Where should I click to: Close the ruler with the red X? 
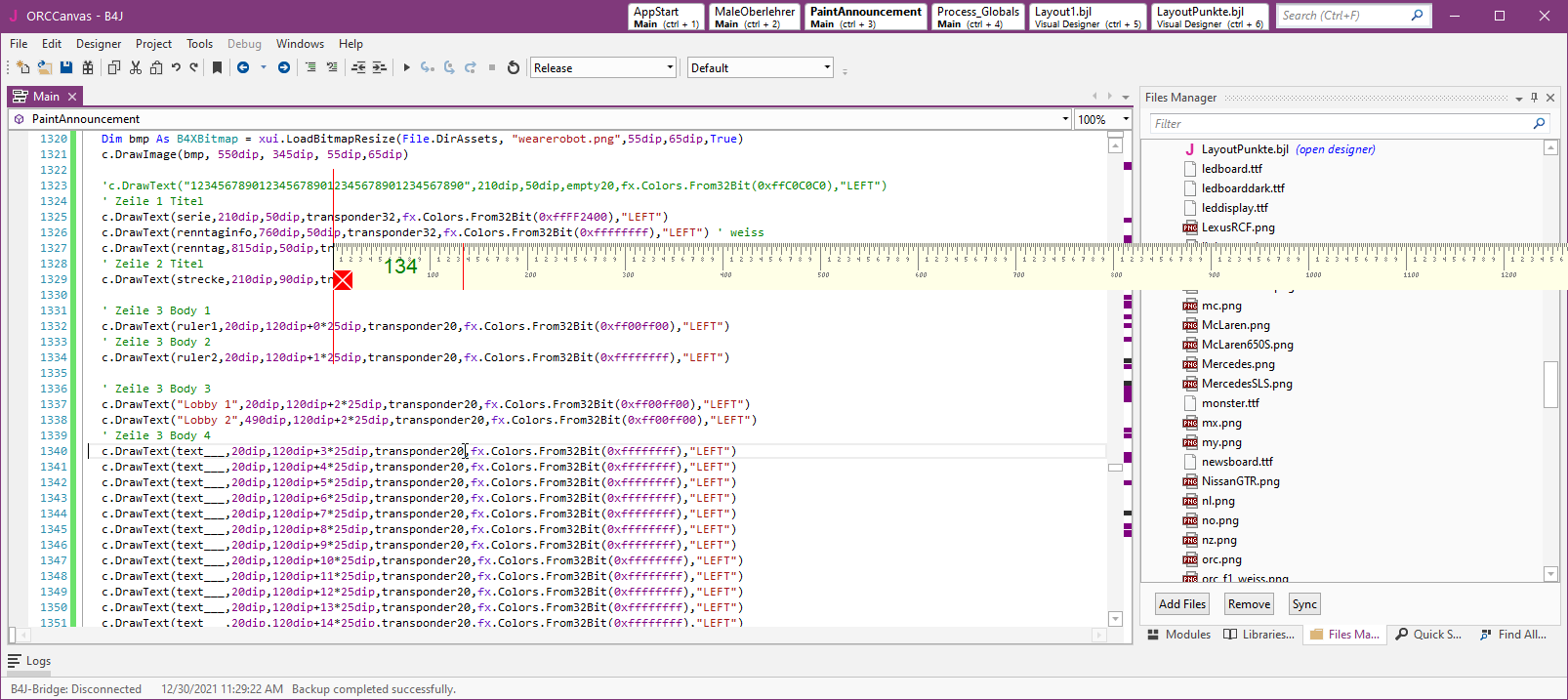click(x=343, y=281)
